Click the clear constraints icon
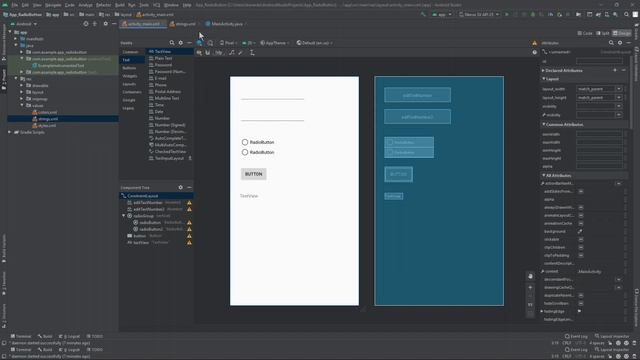Image resolution: width=640 pixels, height=360 pixels. 231,53
